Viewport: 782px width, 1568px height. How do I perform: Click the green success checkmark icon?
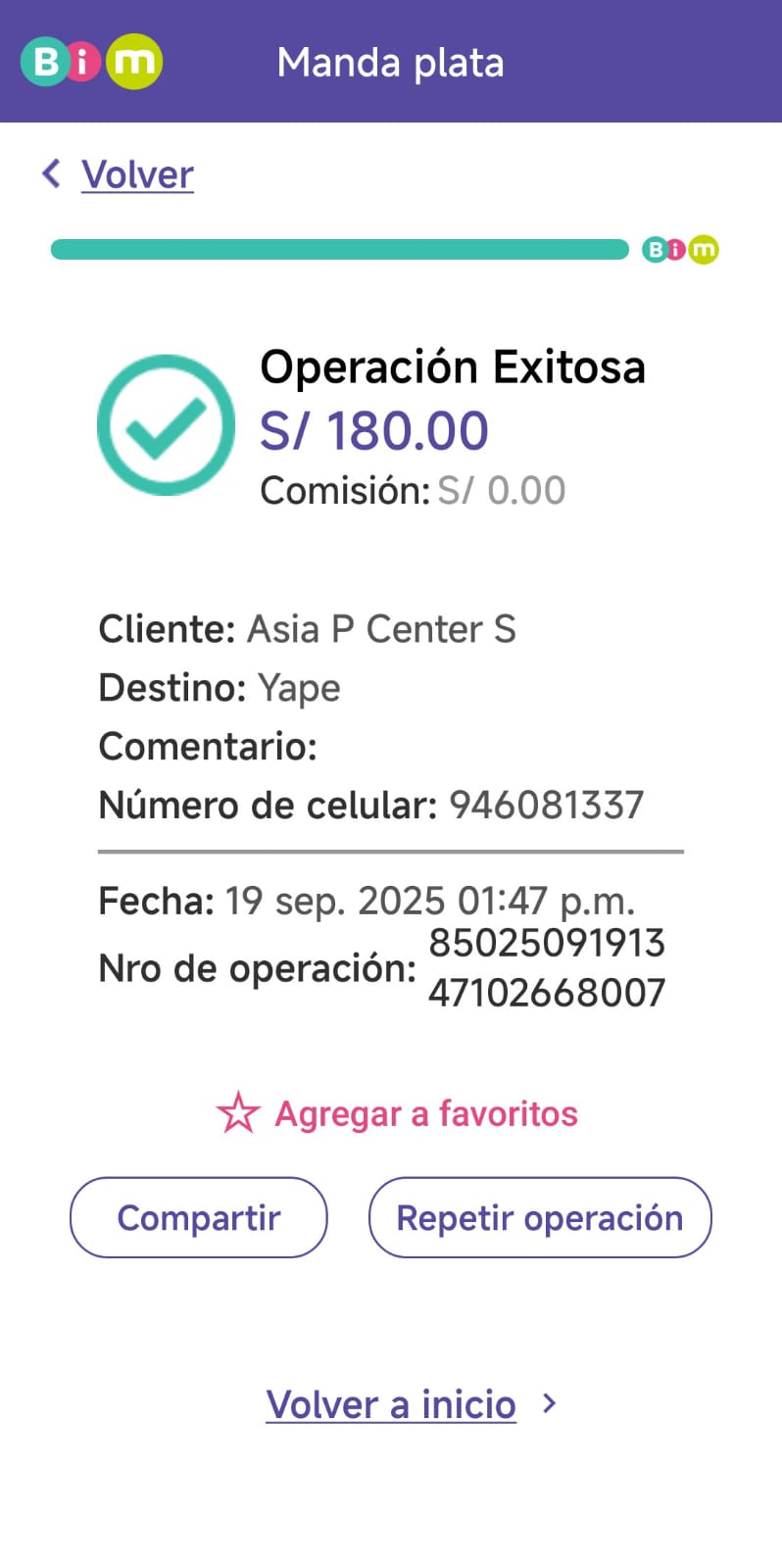[x=166, y=424]
